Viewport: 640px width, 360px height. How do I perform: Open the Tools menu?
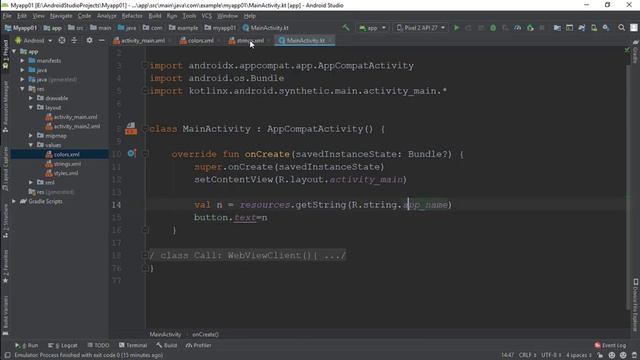point(189,16)
